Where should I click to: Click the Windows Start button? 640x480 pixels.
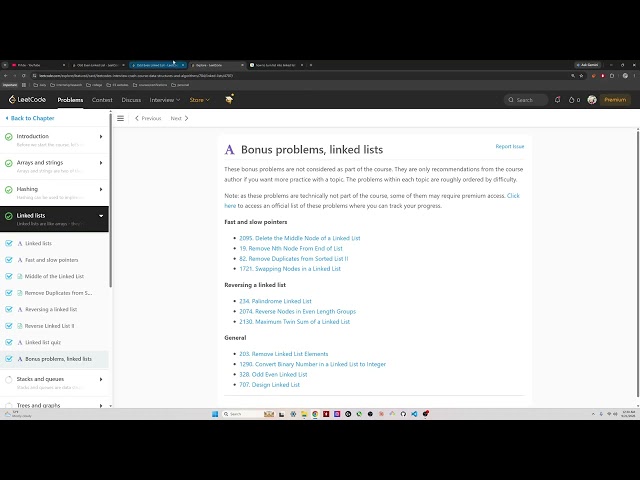pos(215,414)
